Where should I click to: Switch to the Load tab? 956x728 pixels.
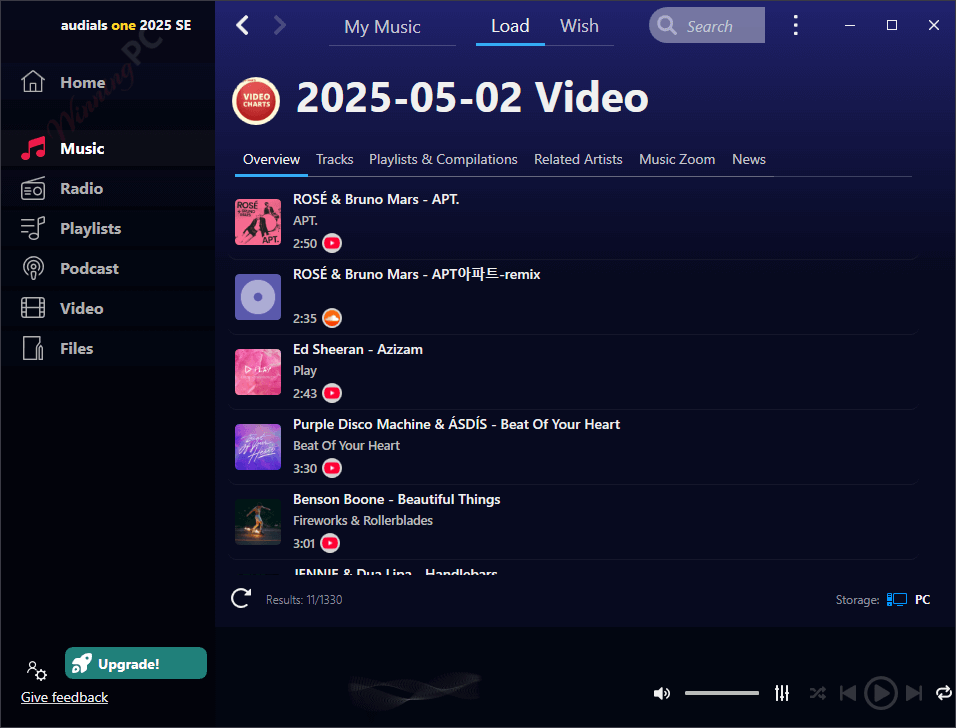point(510,26)
